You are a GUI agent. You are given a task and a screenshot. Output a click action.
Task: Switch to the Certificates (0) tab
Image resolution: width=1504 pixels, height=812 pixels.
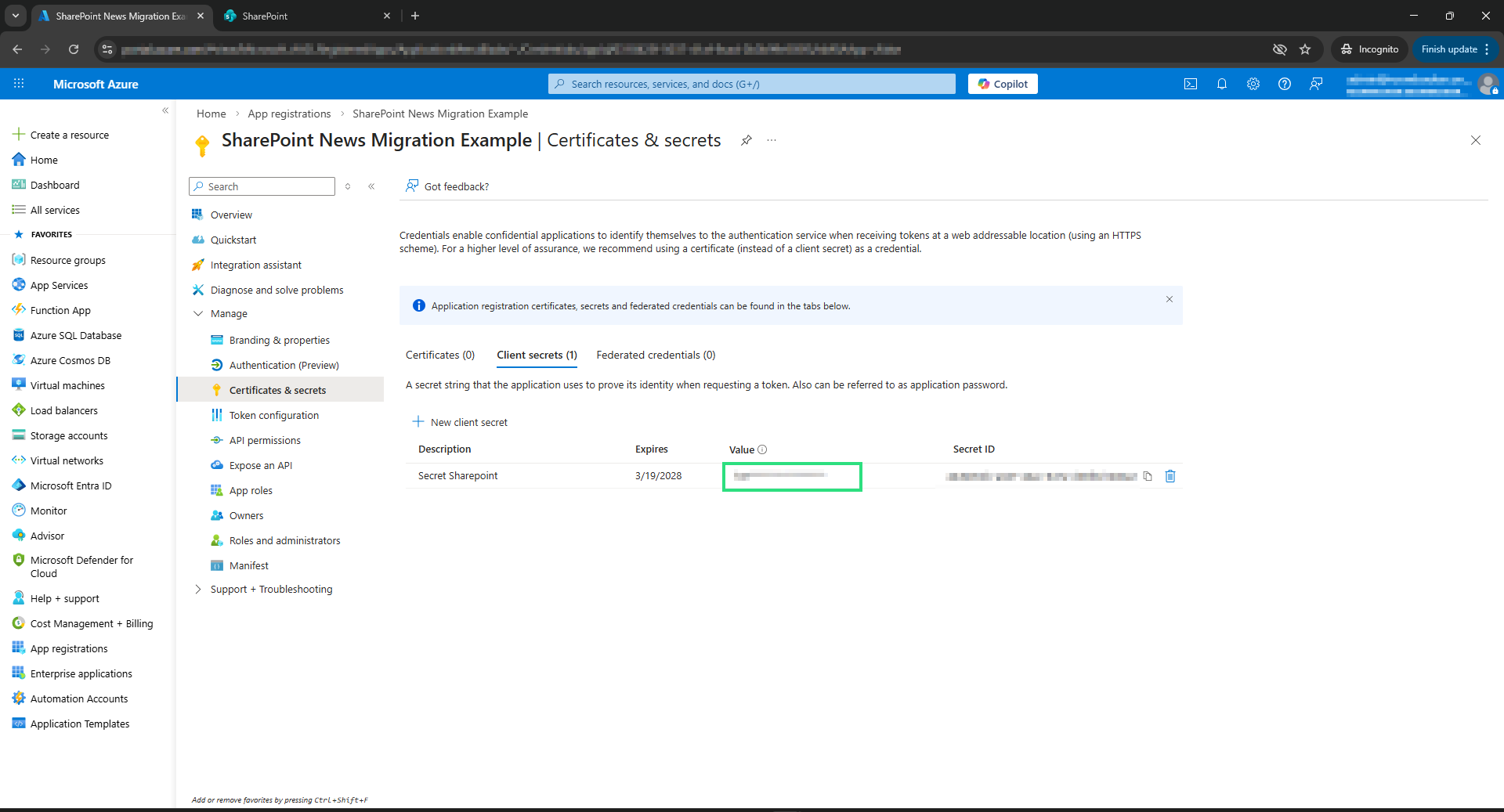pyautogui.click(x=439, y=355)
